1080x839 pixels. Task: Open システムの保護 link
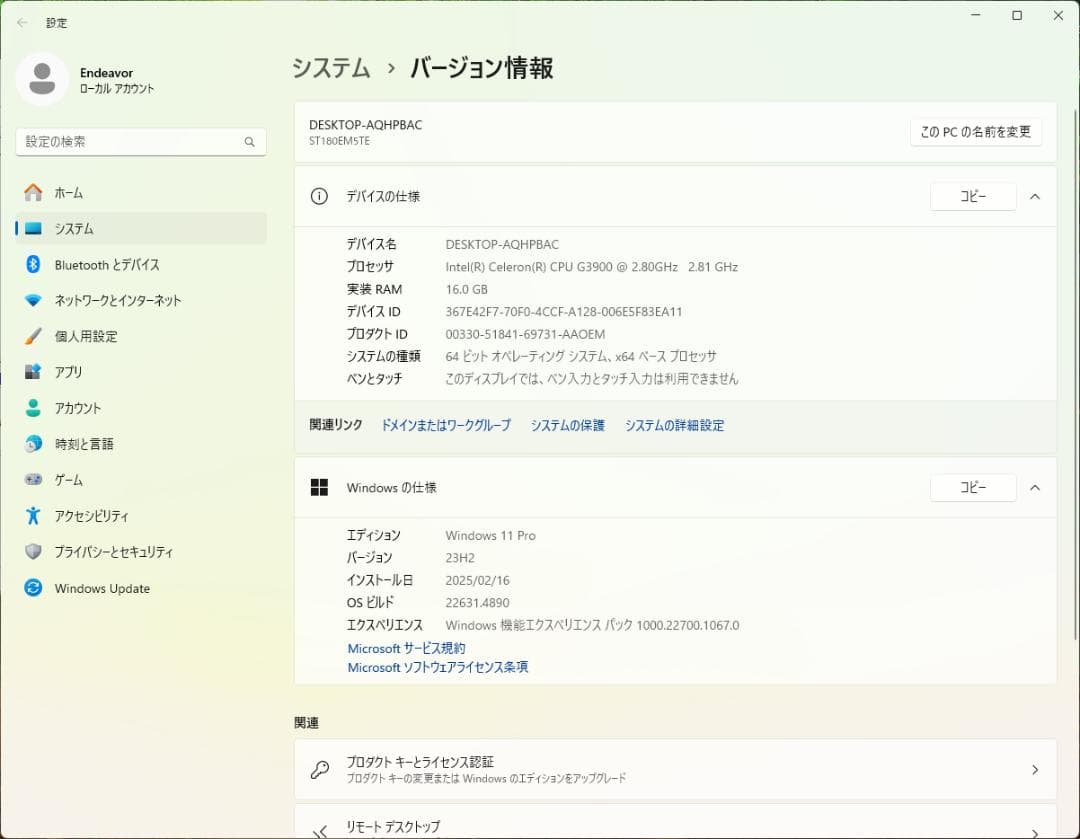tap(567, 424)
